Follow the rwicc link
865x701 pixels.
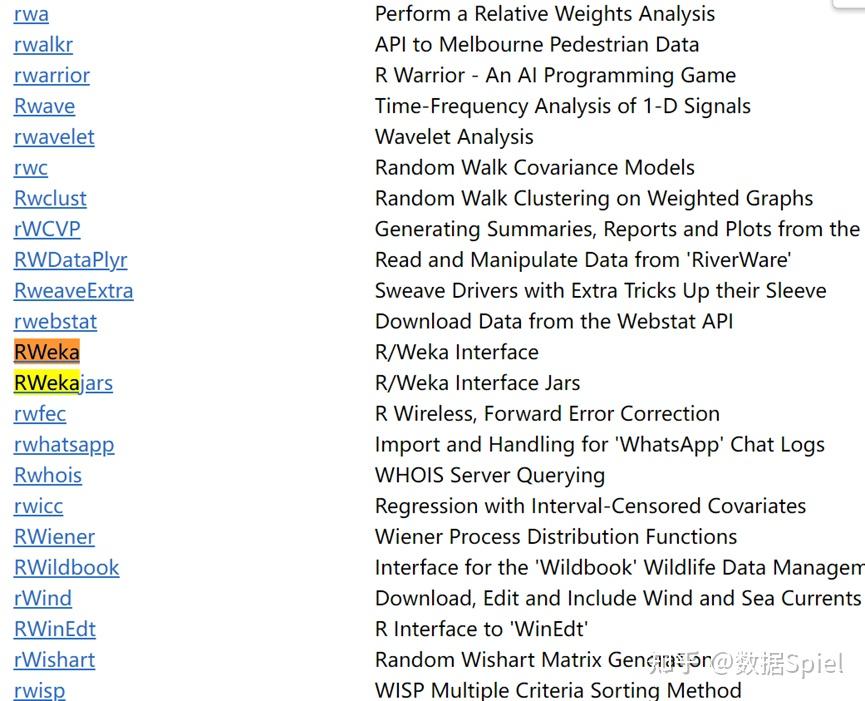39,506
